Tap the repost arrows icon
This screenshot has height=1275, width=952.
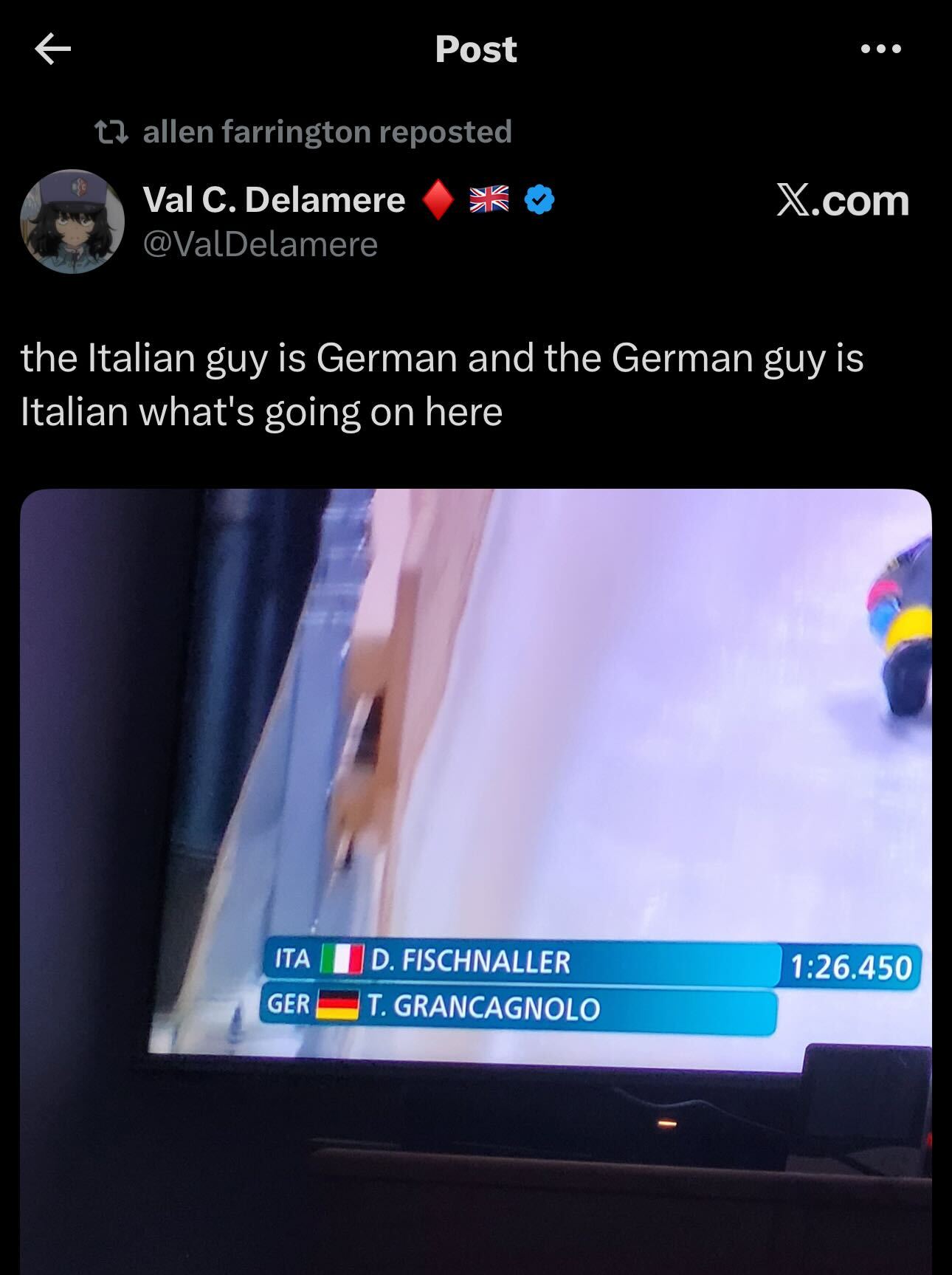pyautogui.click(x=112, y=132)
